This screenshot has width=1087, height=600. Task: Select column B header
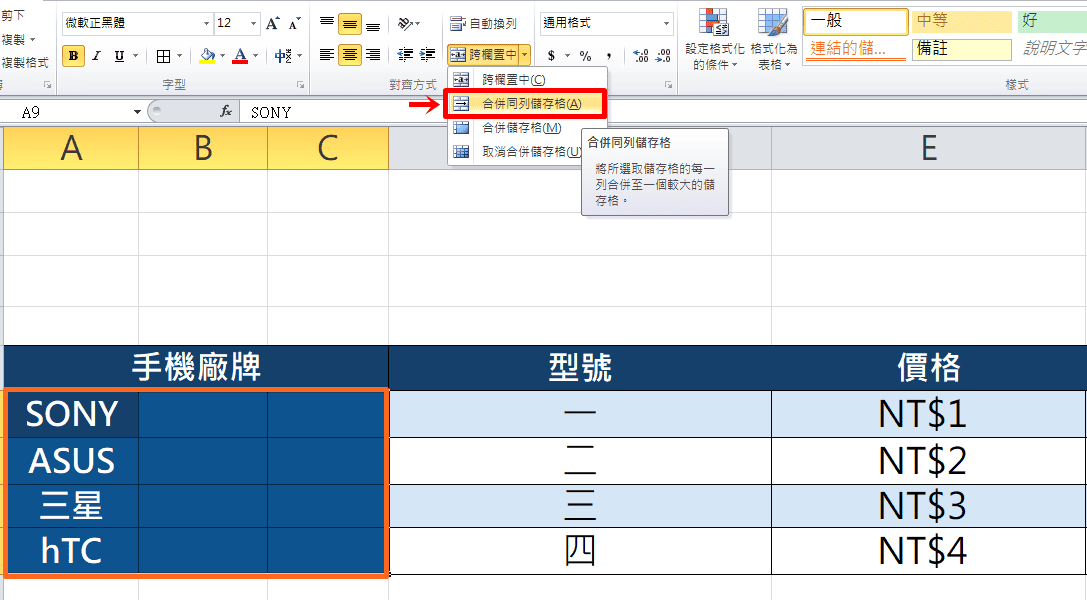click(x=203, y=148)
